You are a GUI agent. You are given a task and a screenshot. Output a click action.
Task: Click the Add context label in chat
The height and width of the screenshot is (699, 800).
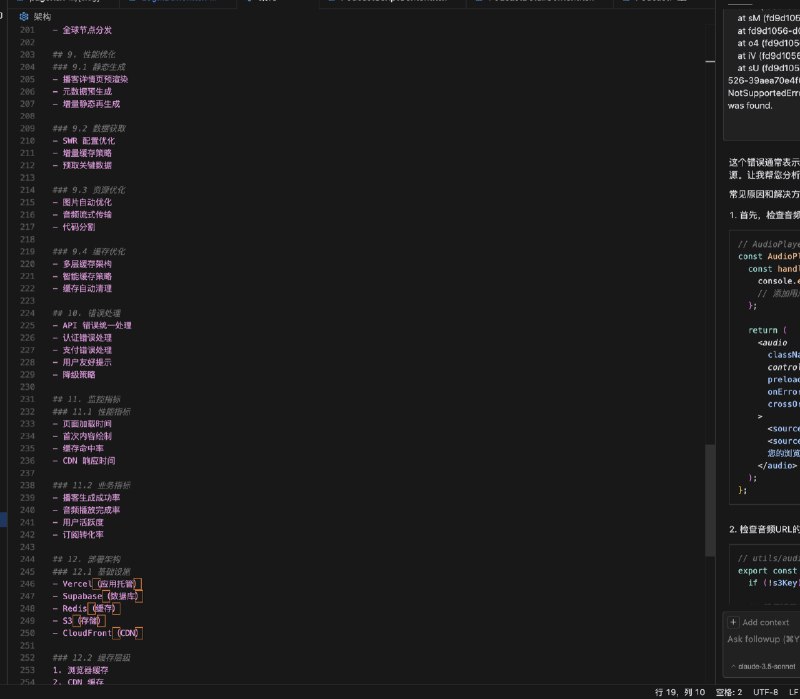point(765,622)
